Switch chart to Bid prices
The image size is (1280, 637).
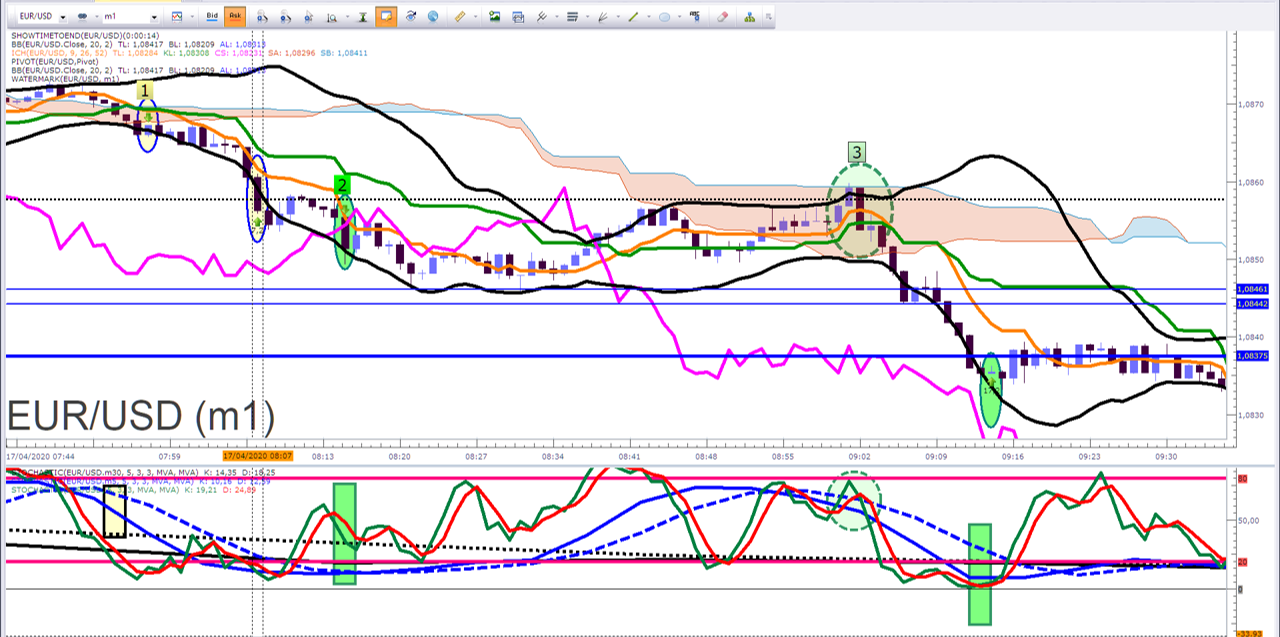212,16
